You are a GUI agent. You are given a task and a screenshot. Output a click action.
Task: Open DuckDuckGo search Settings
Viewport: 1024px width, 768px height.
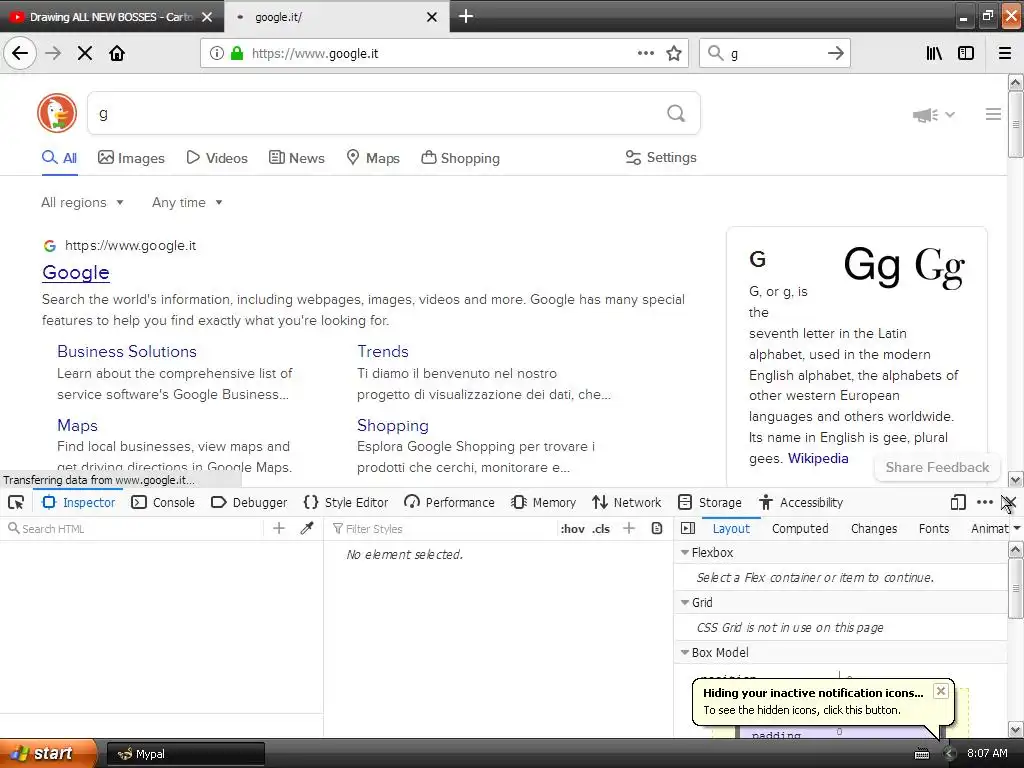661,157
